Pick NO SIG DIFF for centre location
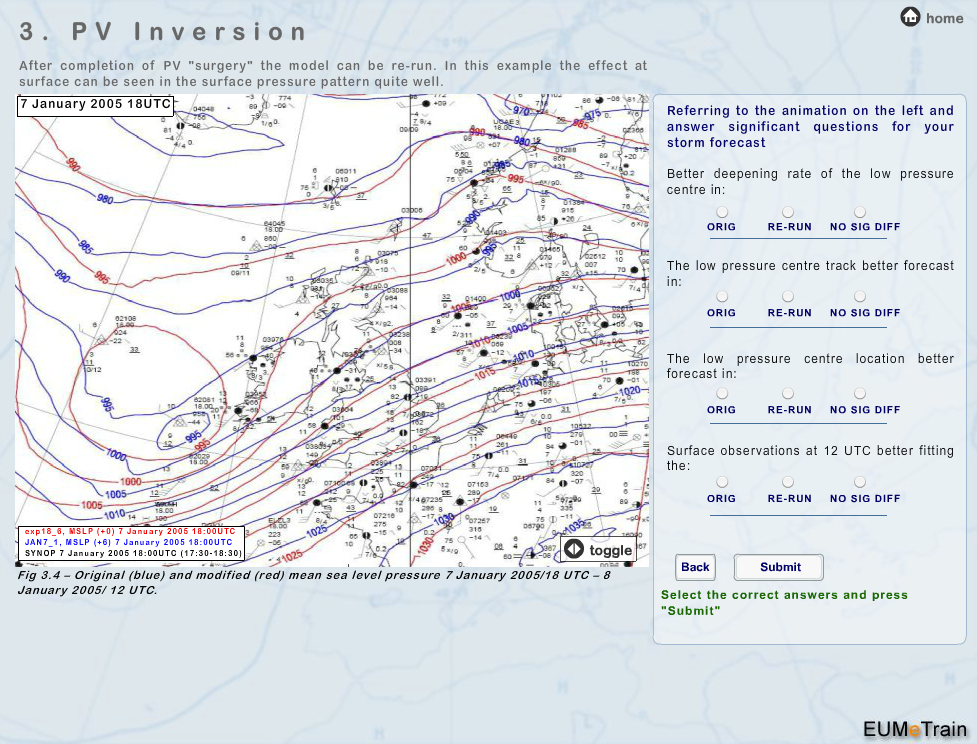 860,394
